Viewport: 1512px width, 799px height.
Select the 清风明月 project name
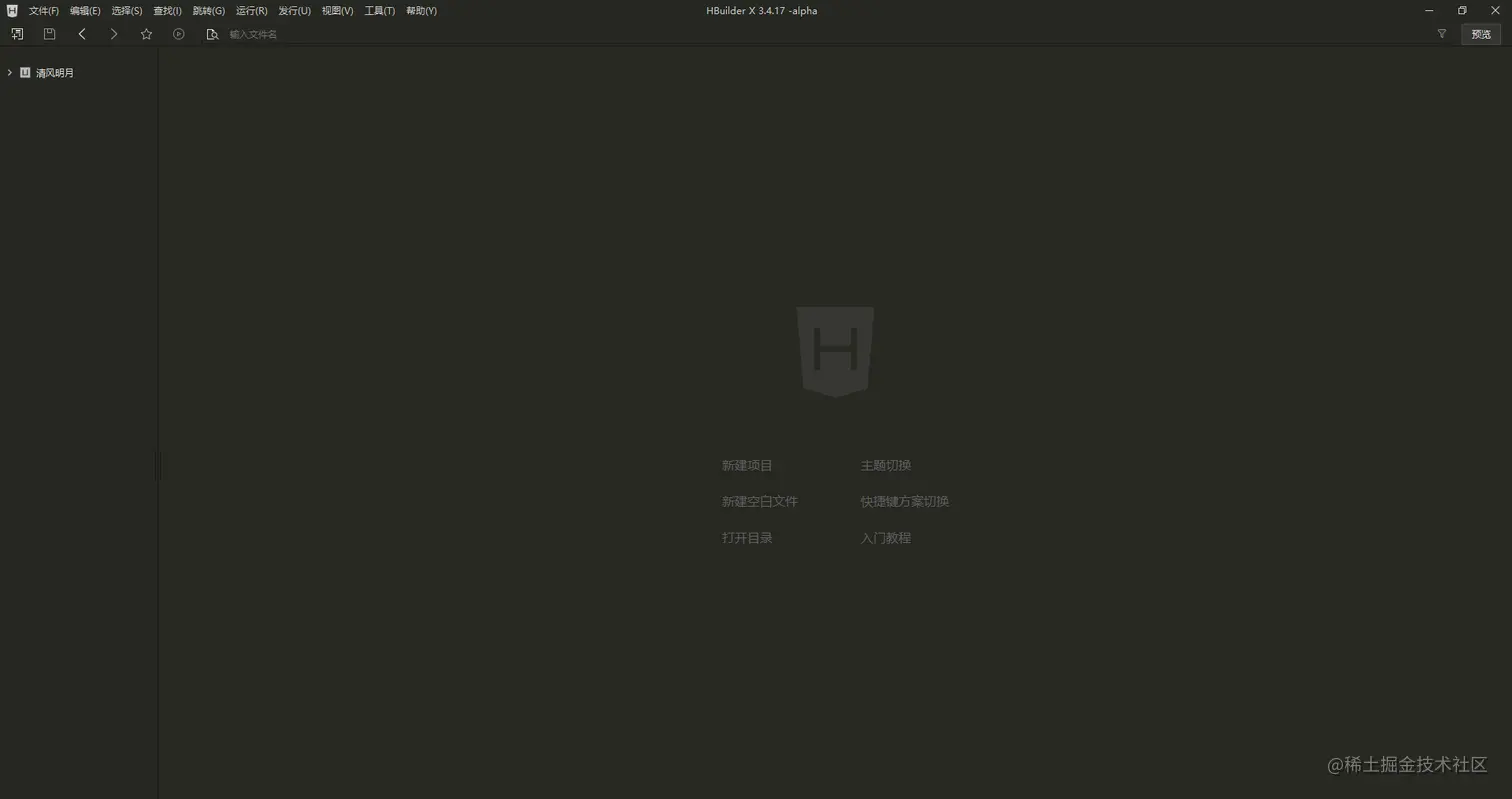tap(55, 73)
